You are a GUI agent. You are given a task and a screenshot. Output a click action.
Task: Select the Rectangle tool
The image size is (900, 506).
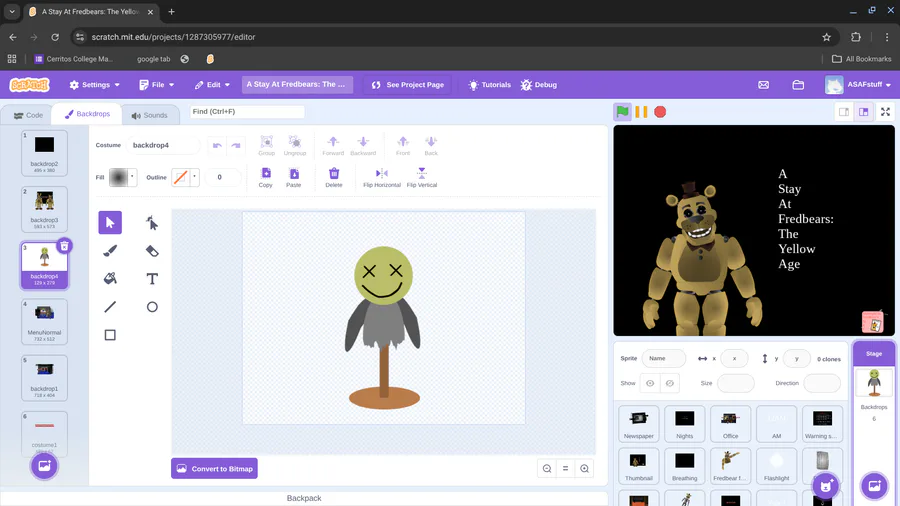(x=110, y=335)
